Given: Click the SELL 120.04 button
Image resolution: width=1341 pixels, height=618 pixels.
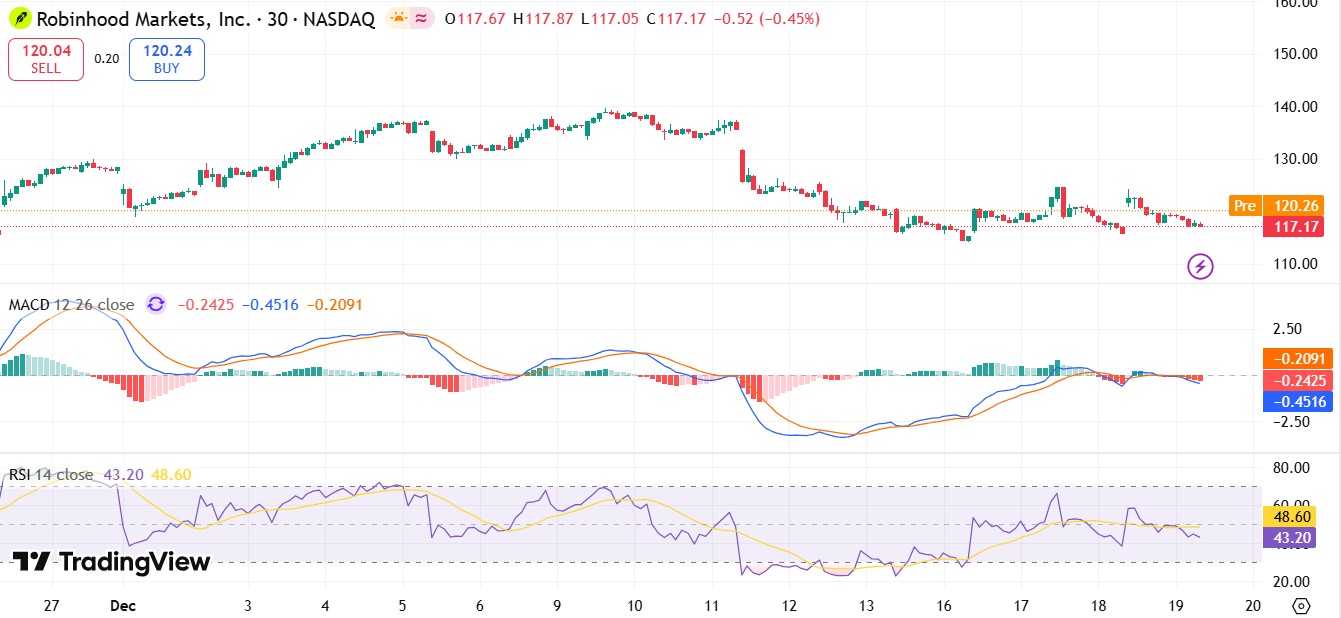Looking at the screenshot, I should point(45,58).
